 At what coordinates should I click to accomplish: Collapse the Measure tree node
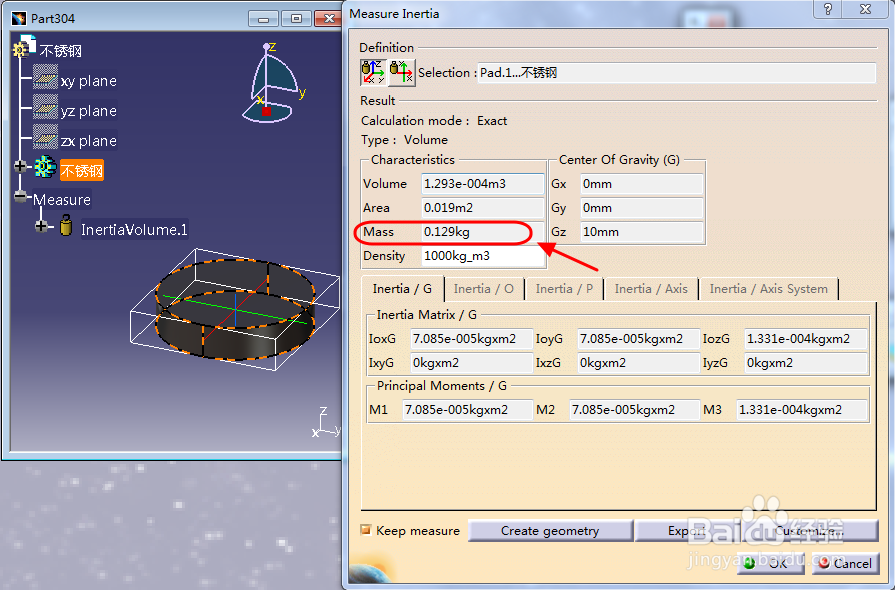pyautogui.click(x=21, y=196)
